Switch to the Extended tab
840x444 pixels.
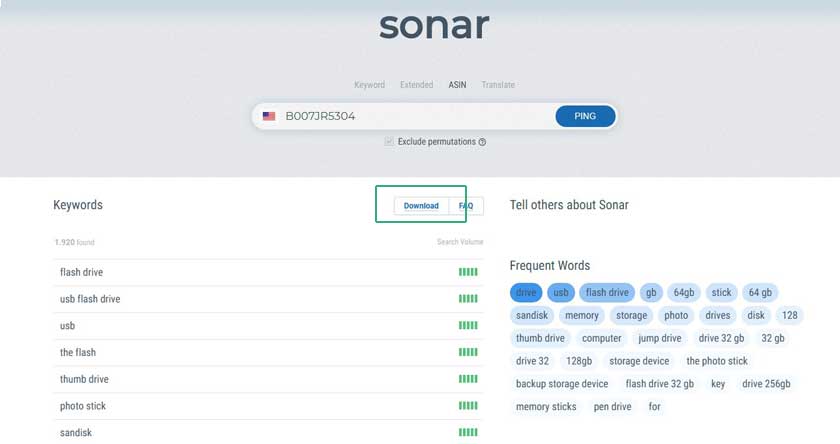click(416, 85)
